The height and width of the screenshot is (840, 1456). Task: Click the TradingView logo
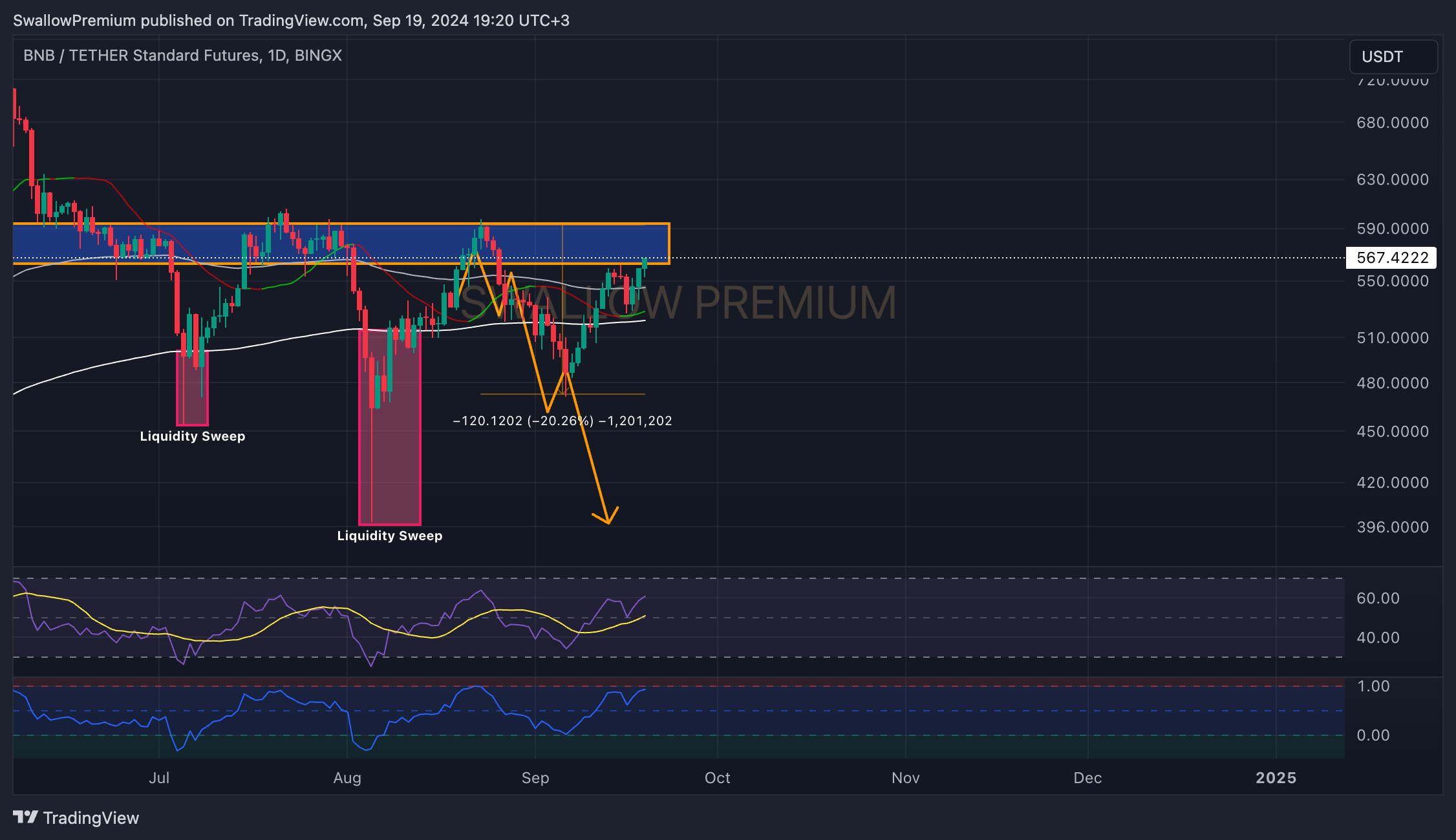pyautogui.click(x=76, y=818)
